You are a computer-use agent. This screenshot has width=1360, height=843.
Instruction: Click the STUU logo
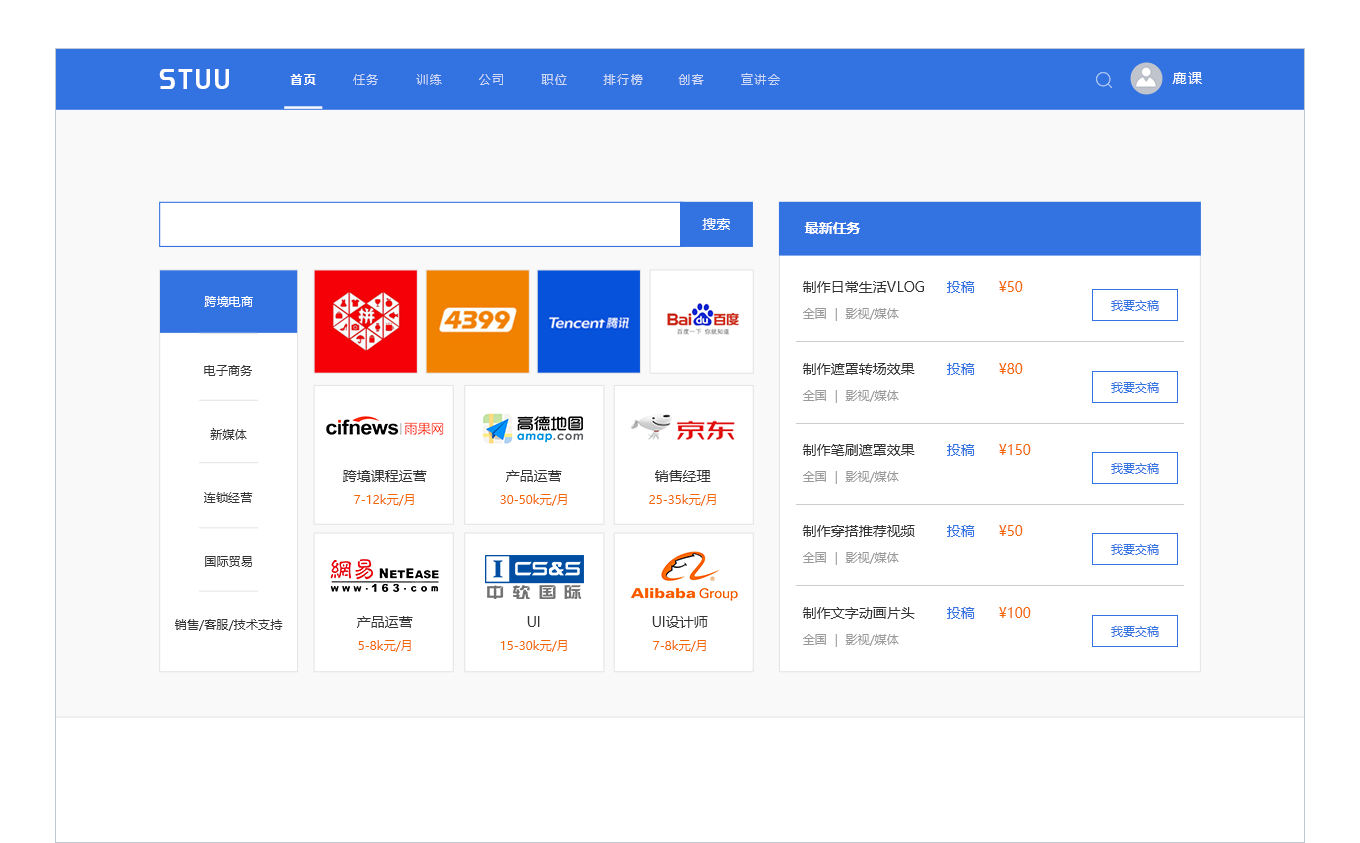pos(194,79)
